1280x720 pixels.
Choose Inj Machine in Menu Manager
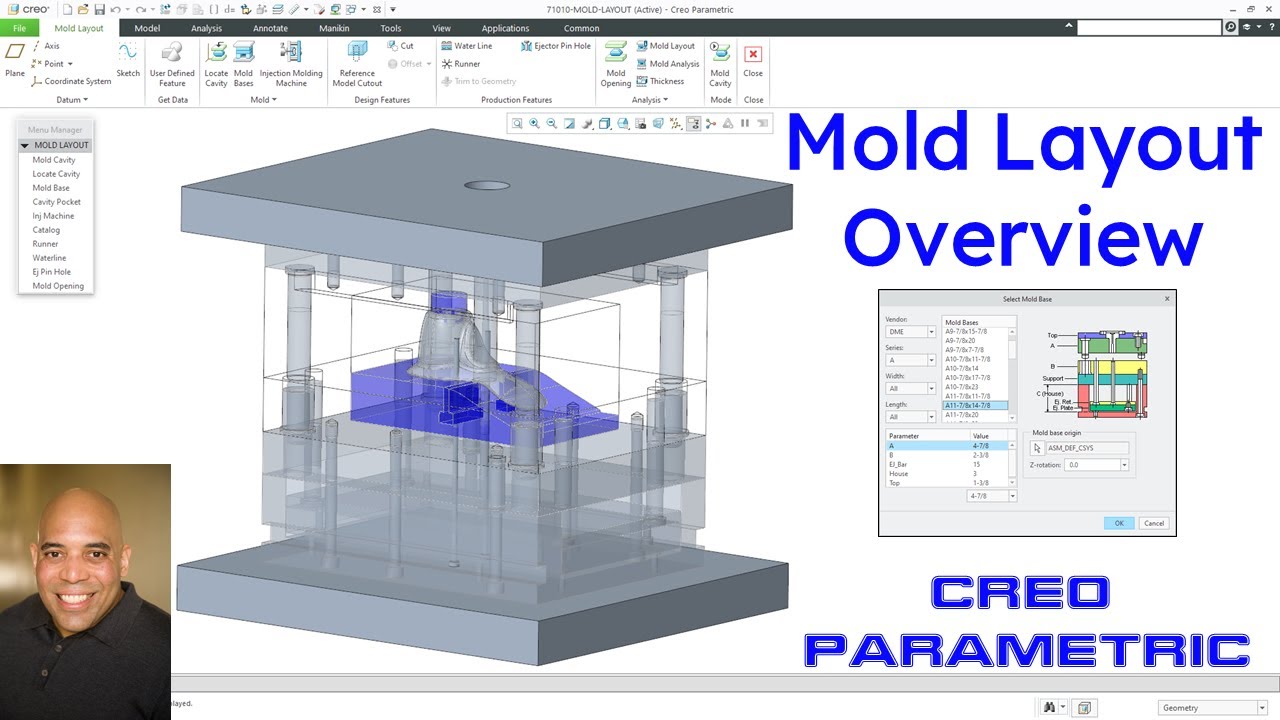[53, 216]
